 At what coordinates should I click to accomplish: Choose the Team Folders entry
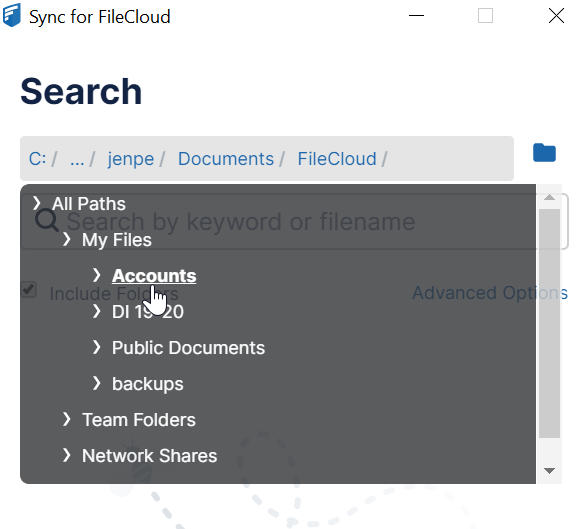pyautogui.click(x=139, y=420)
